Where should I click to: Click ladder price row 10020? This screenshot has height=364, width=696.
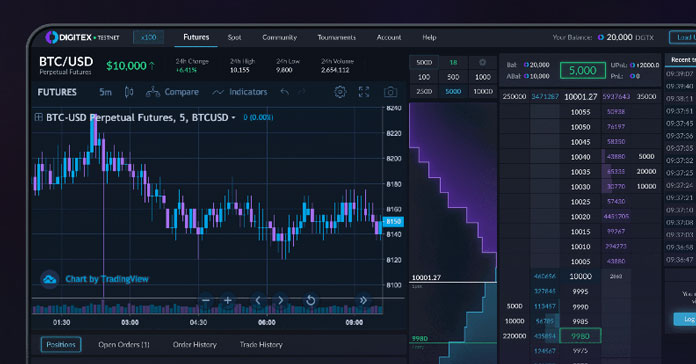[581, 217]
